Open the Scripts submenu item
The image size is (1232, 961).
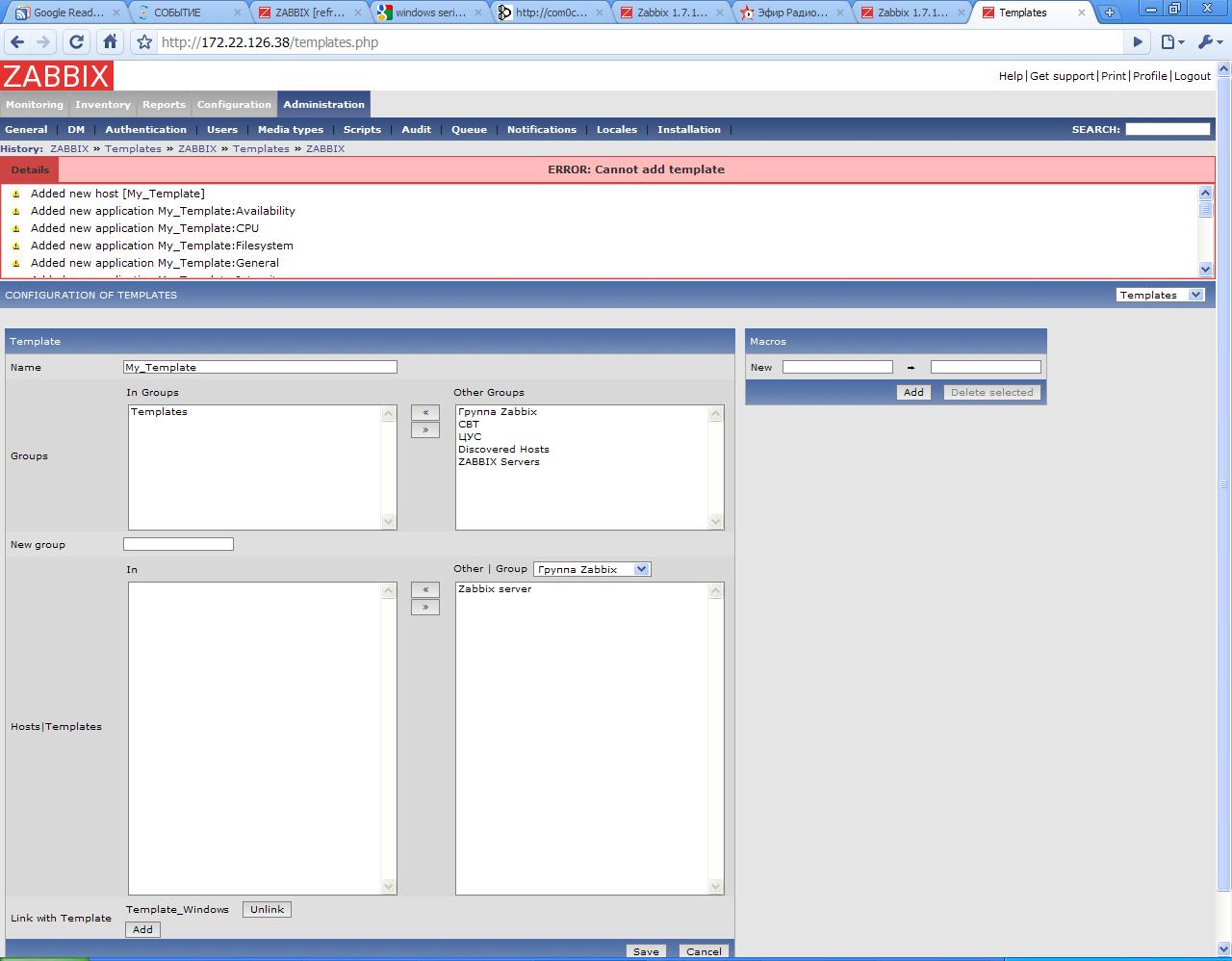click(x=363, y=130)
